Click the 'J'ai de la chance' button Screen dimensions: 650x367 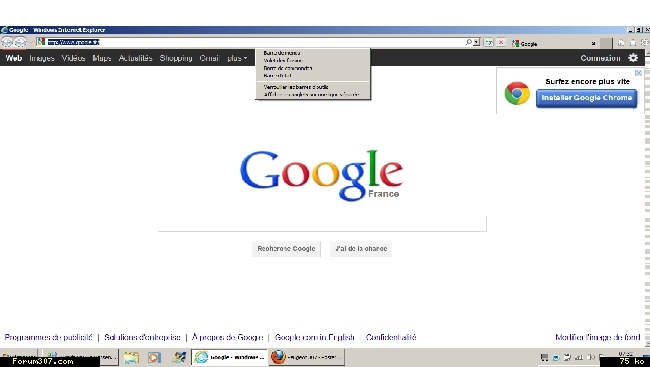point(361,249)
